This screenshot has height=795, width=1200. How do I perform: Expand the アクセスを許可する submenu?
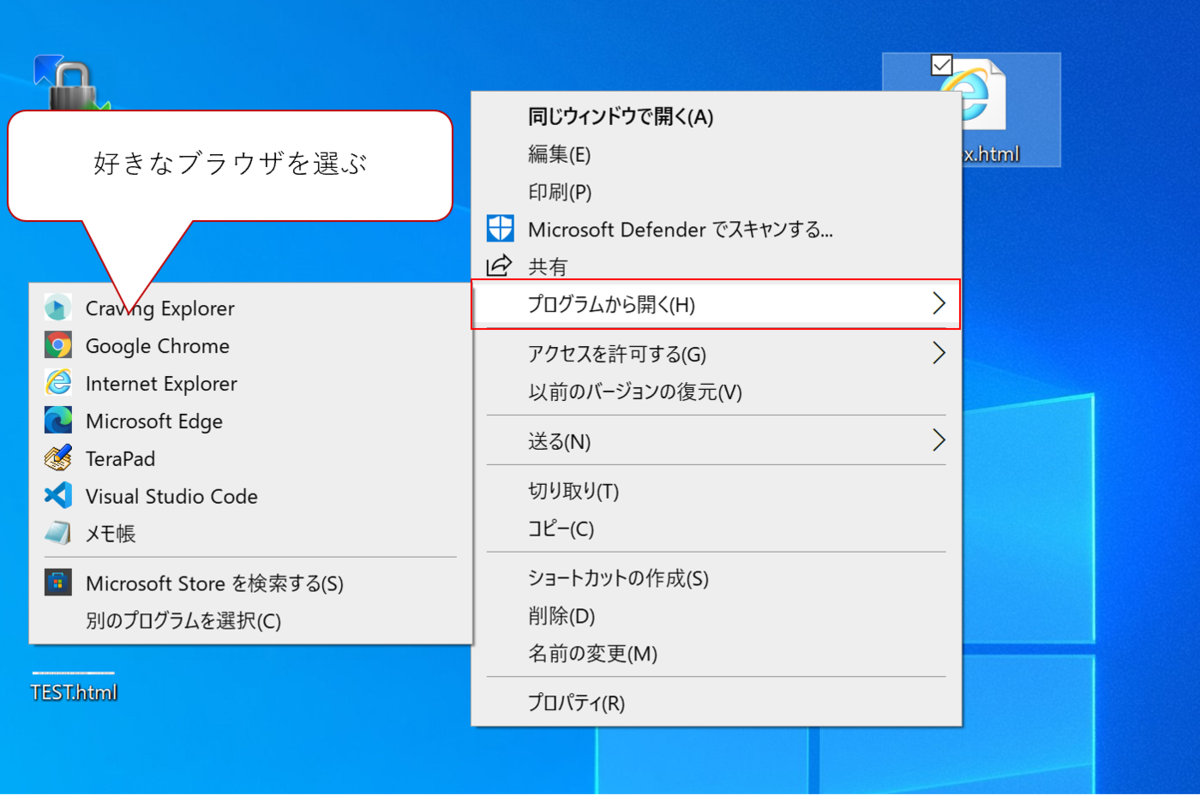coord(938,352)
